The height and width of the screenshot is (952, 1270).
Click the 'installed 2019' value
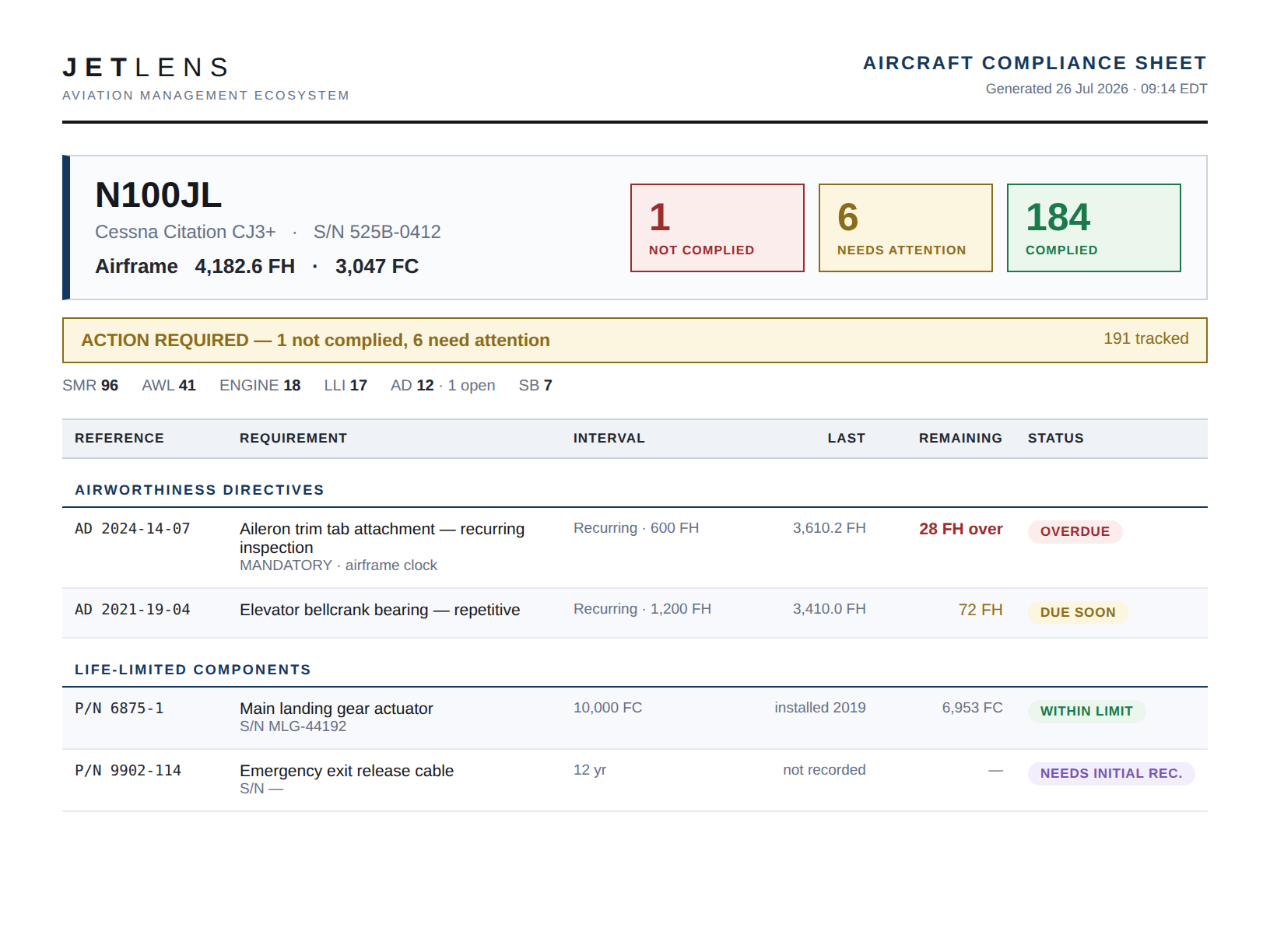tap(820, 708)
